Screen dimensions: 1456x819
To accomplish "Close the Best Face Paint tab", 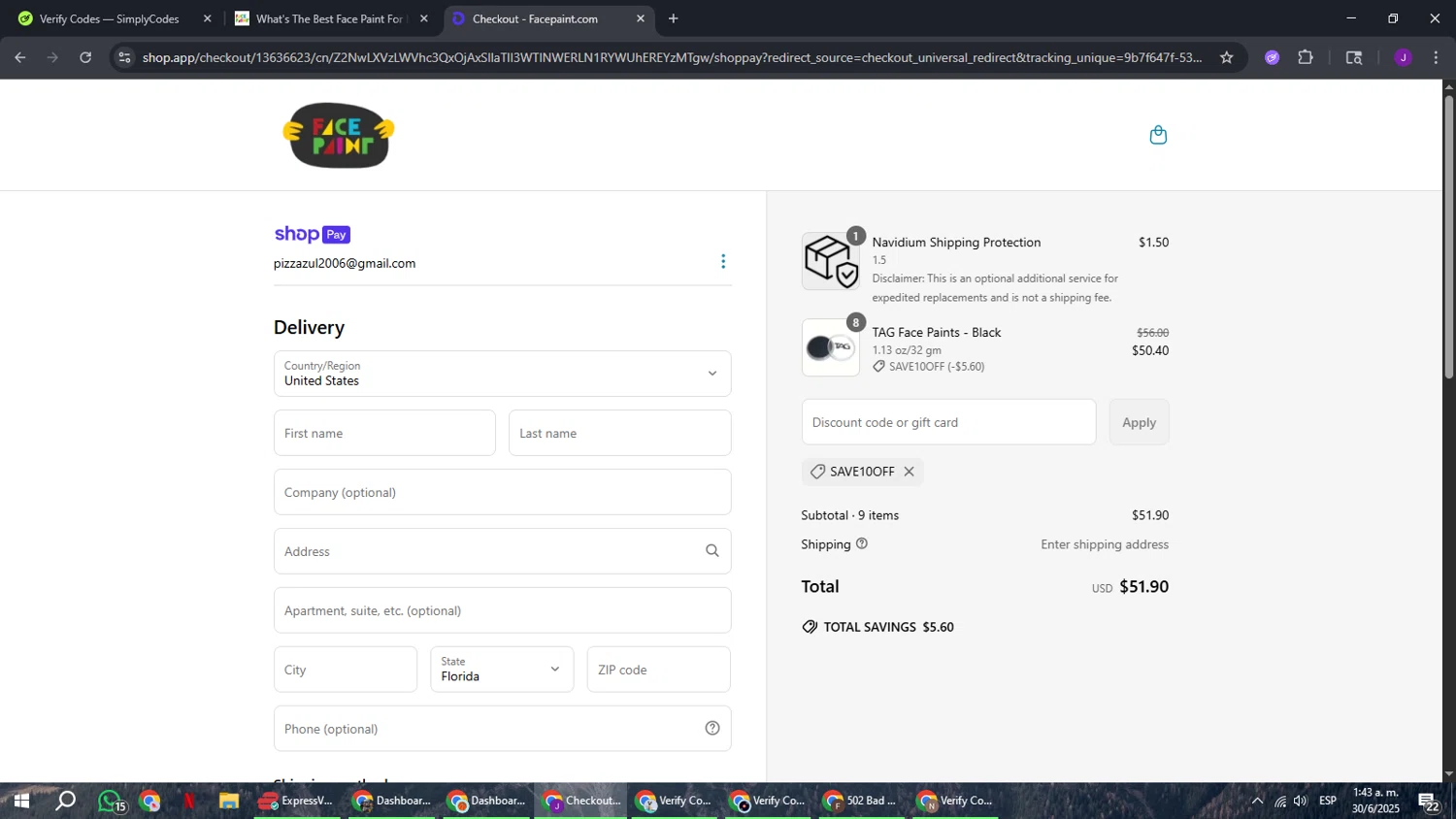I will pos(424,18).
